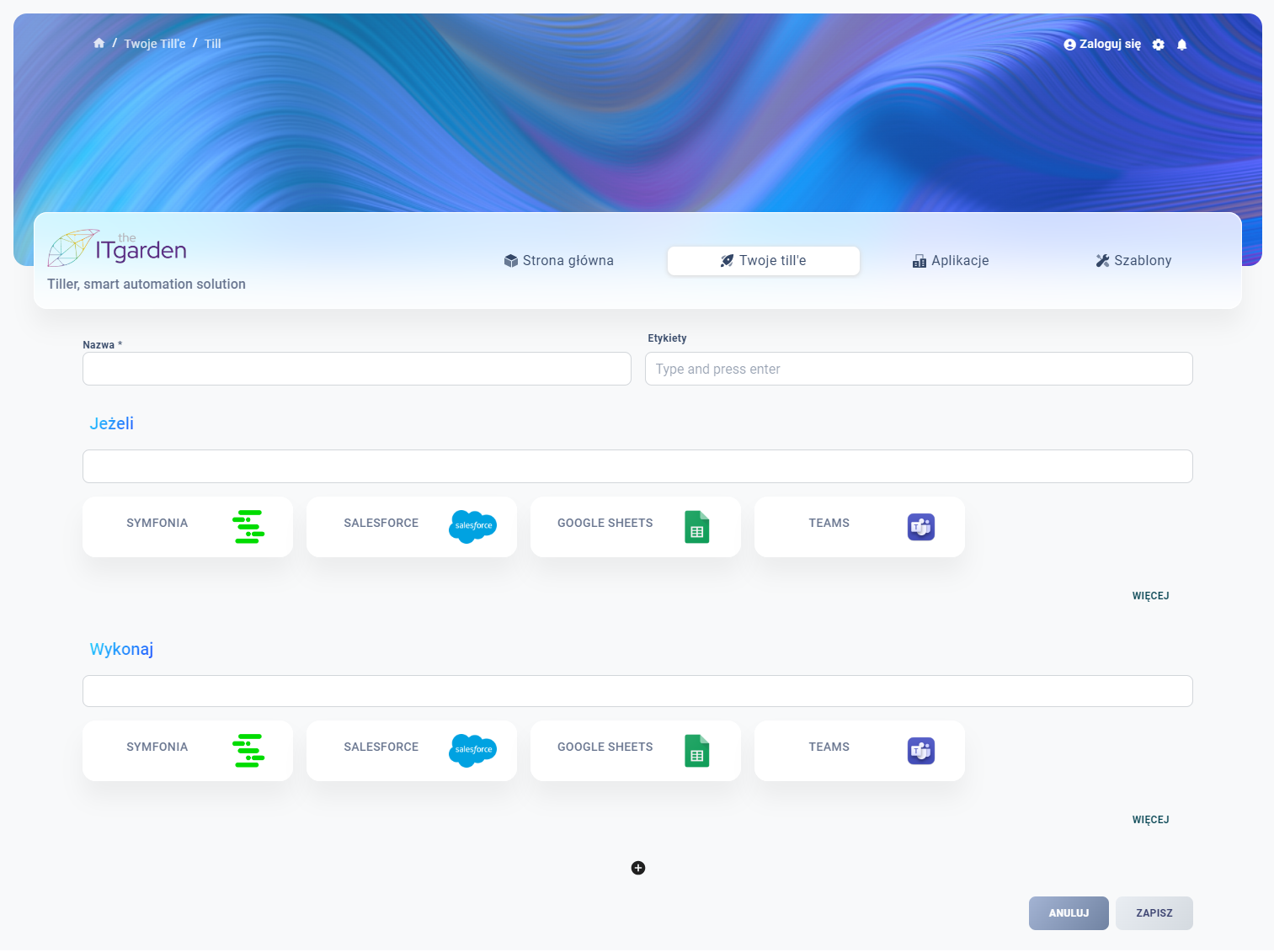Select Salesforce cloud icon in Jeżeli section
The height and width of the screenshot is (952, 1274).
tap(472, 527)
